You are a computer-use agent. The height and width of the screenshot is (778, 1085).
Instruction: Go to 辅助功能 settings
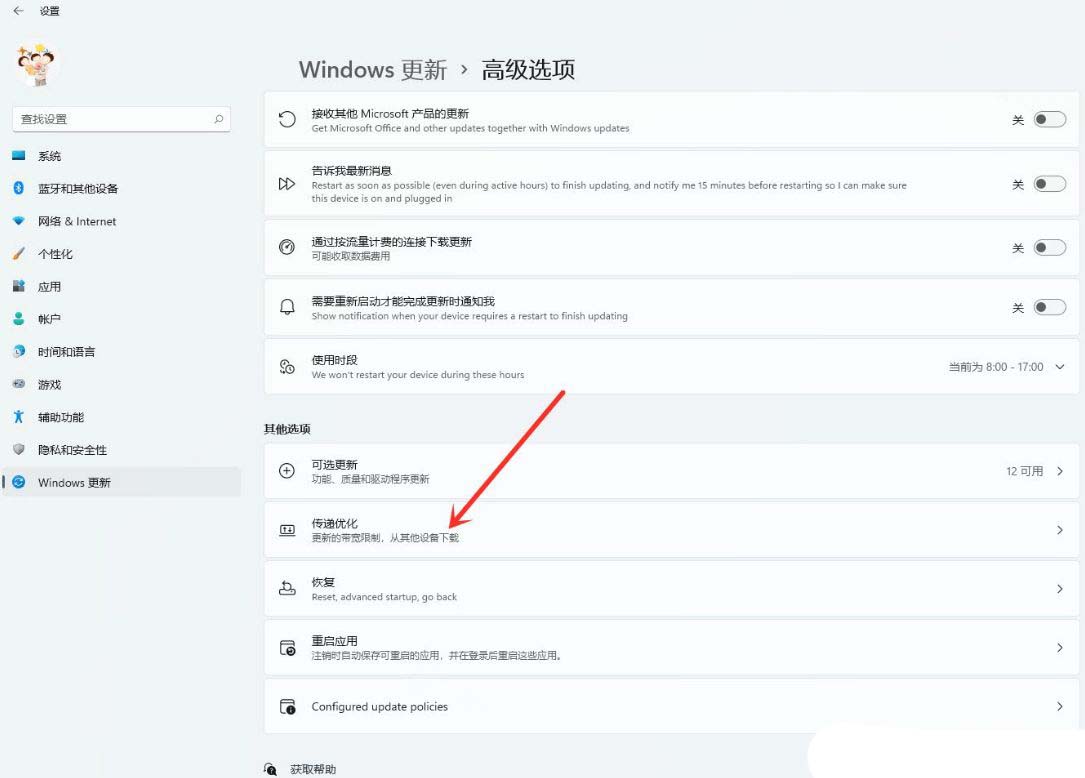pos(122,417)
